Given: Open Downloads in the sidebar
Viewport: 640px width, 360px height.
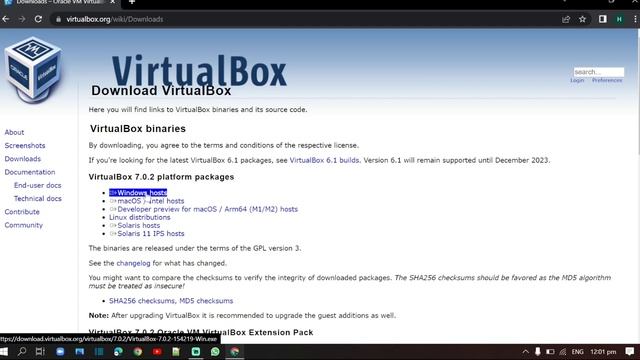Looking at the screenshot, I should (23, 159).
